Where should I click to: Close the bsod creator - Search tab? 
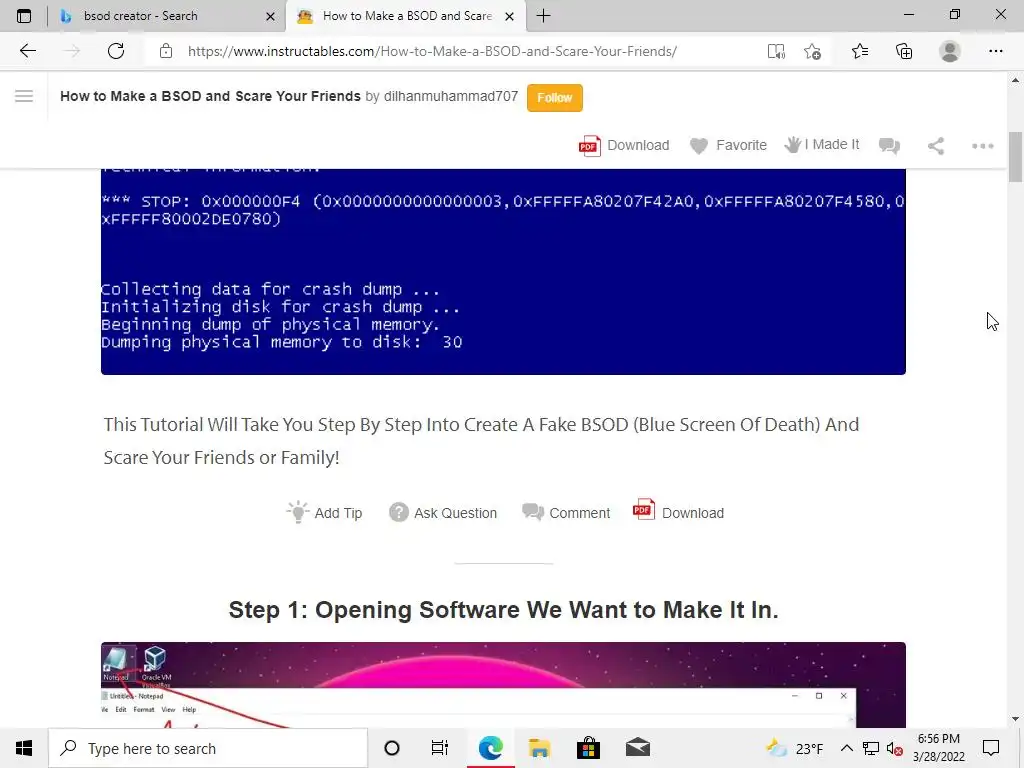[270, 16]
